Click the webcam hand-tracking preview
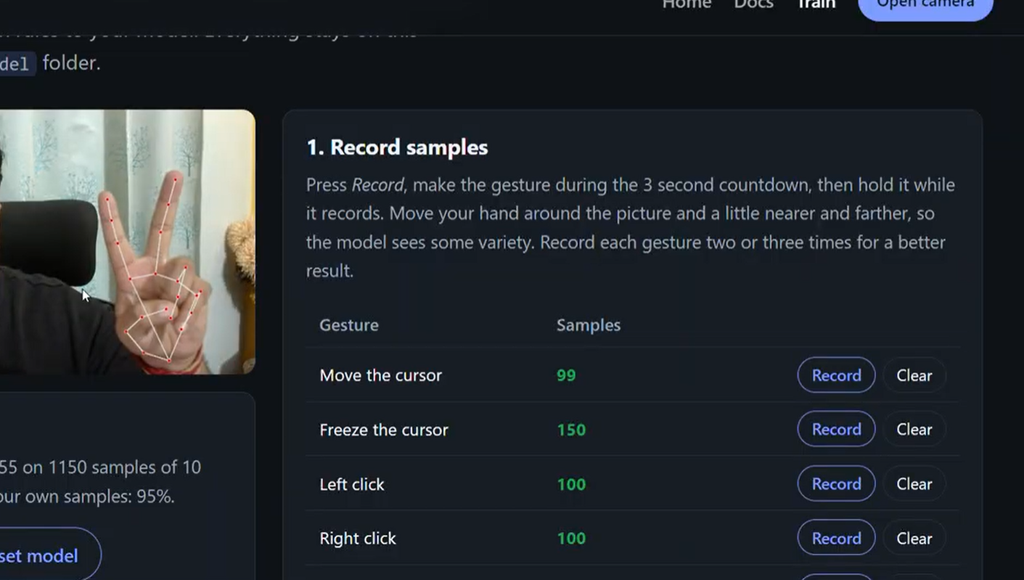The height and width of the screenshot is (580, 1024). pos(127,242)
